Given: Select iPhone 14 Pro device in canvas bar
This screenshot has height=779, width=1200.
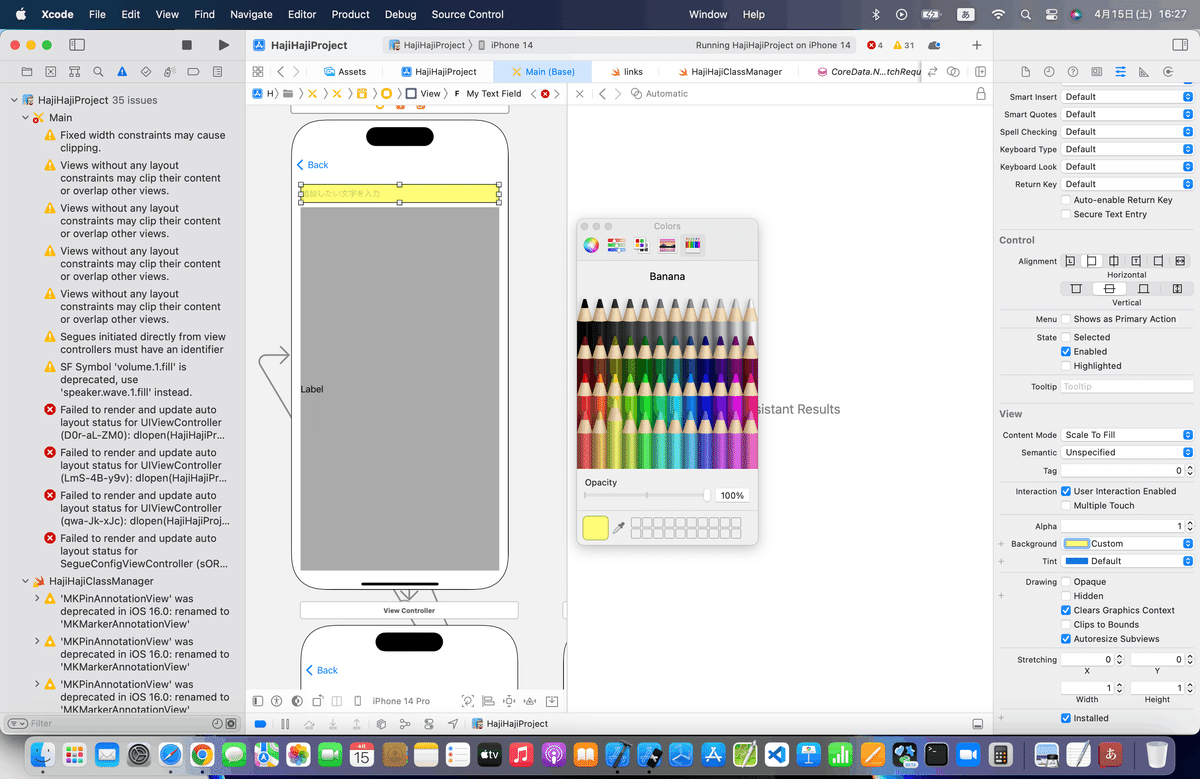Looking at the screenshot, I should 401,701.
